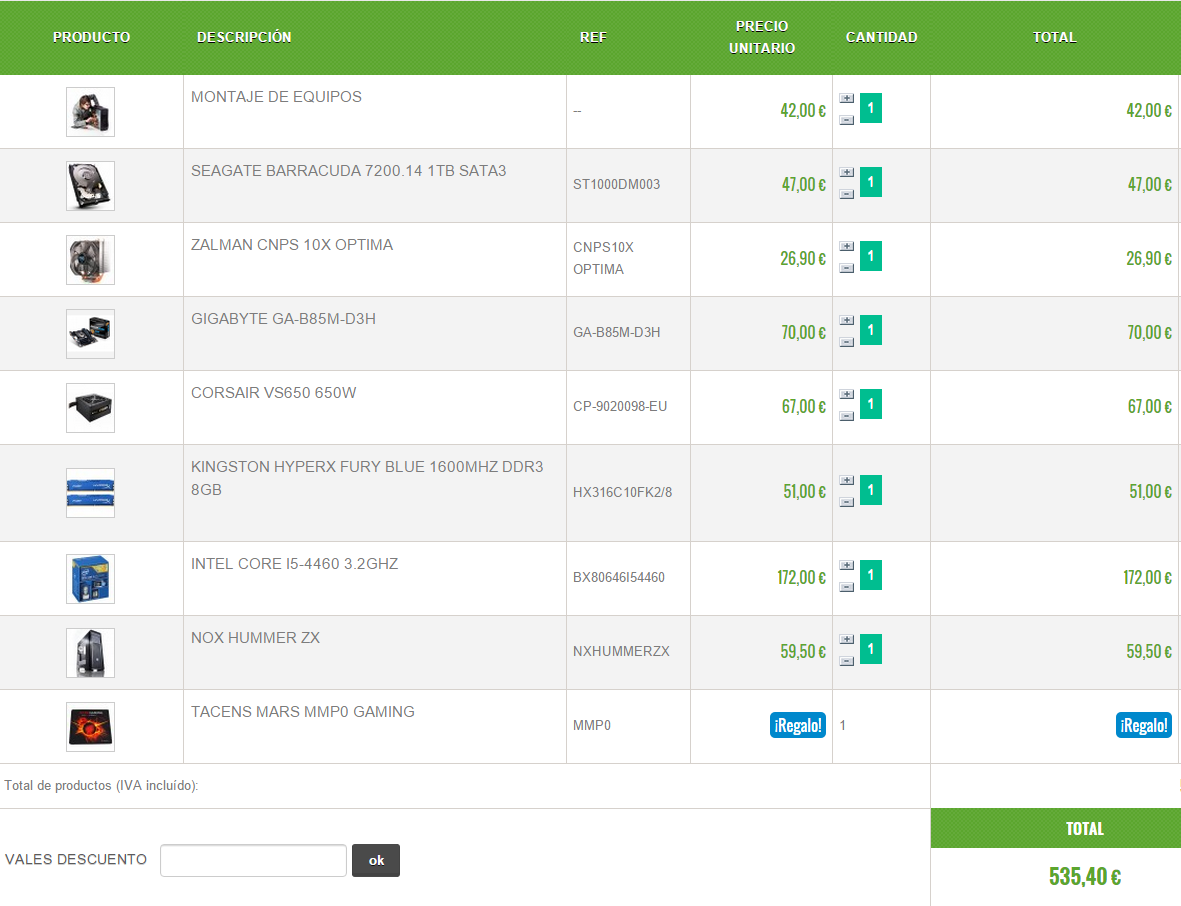Click the VALES DESCUENTO input field
1181x906 pixels.
coord(253,860)
